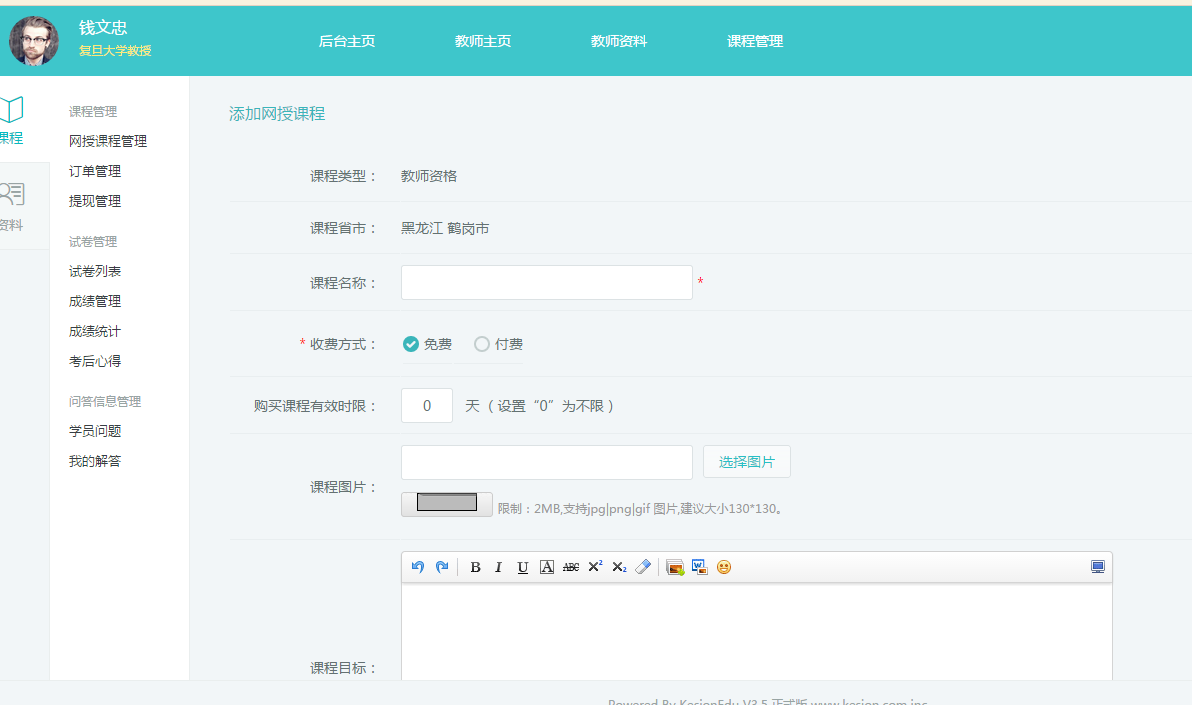Screen dimensions: 1192x705
Task: Insert an emoticon in the editor
Action: point(723,567)
